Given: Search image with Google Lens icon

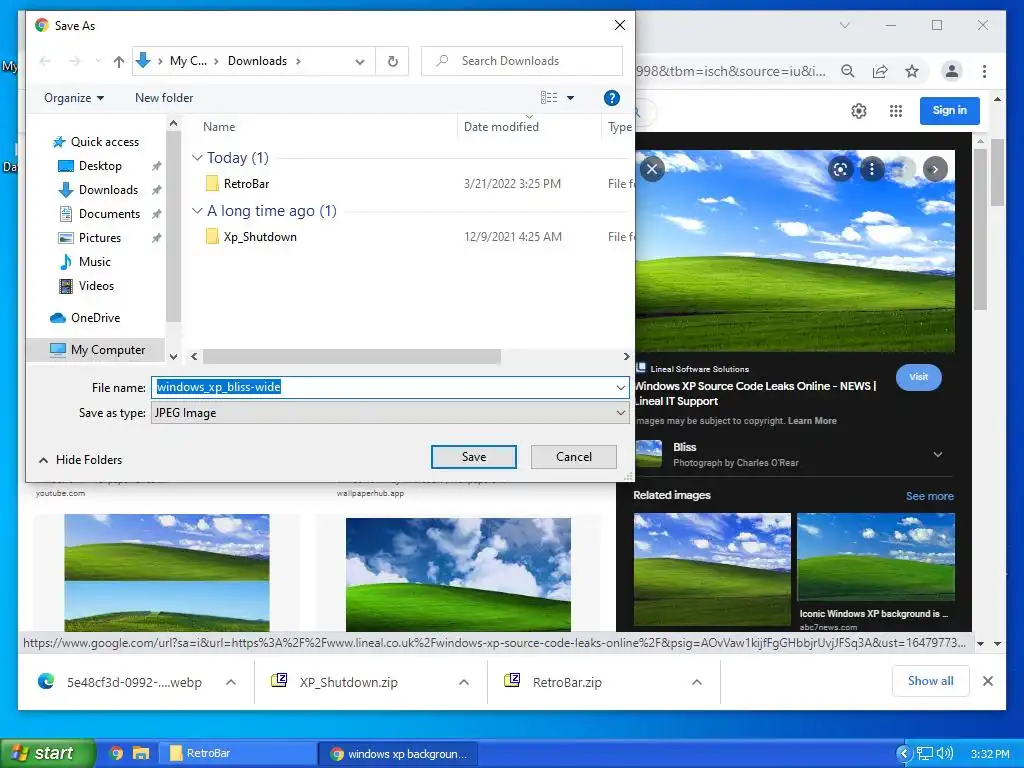Looking at the screenshot, I should coord(840,170).
